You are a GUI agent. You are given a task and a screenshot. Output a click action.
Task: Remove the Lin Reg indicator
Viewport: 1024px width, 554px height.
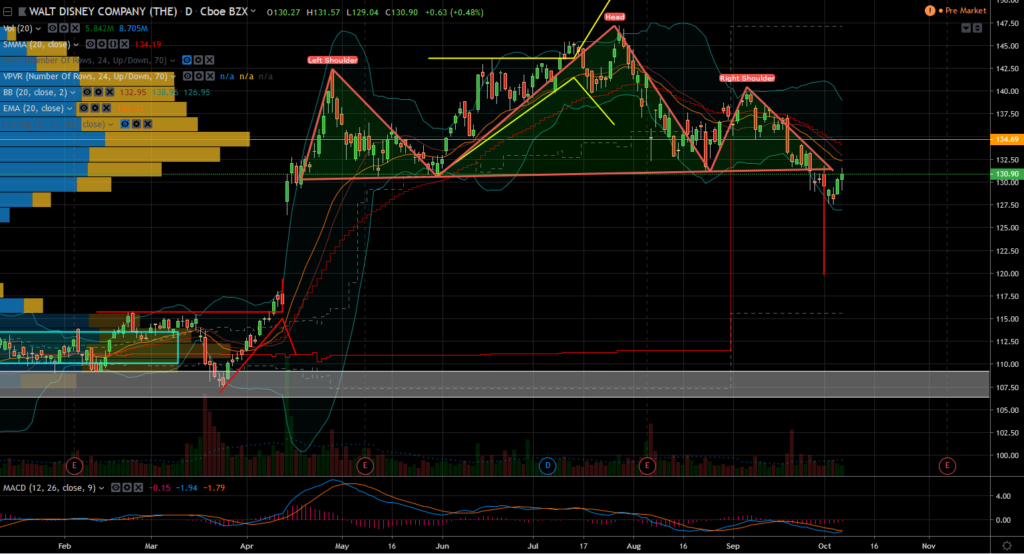tap(148, 124)
